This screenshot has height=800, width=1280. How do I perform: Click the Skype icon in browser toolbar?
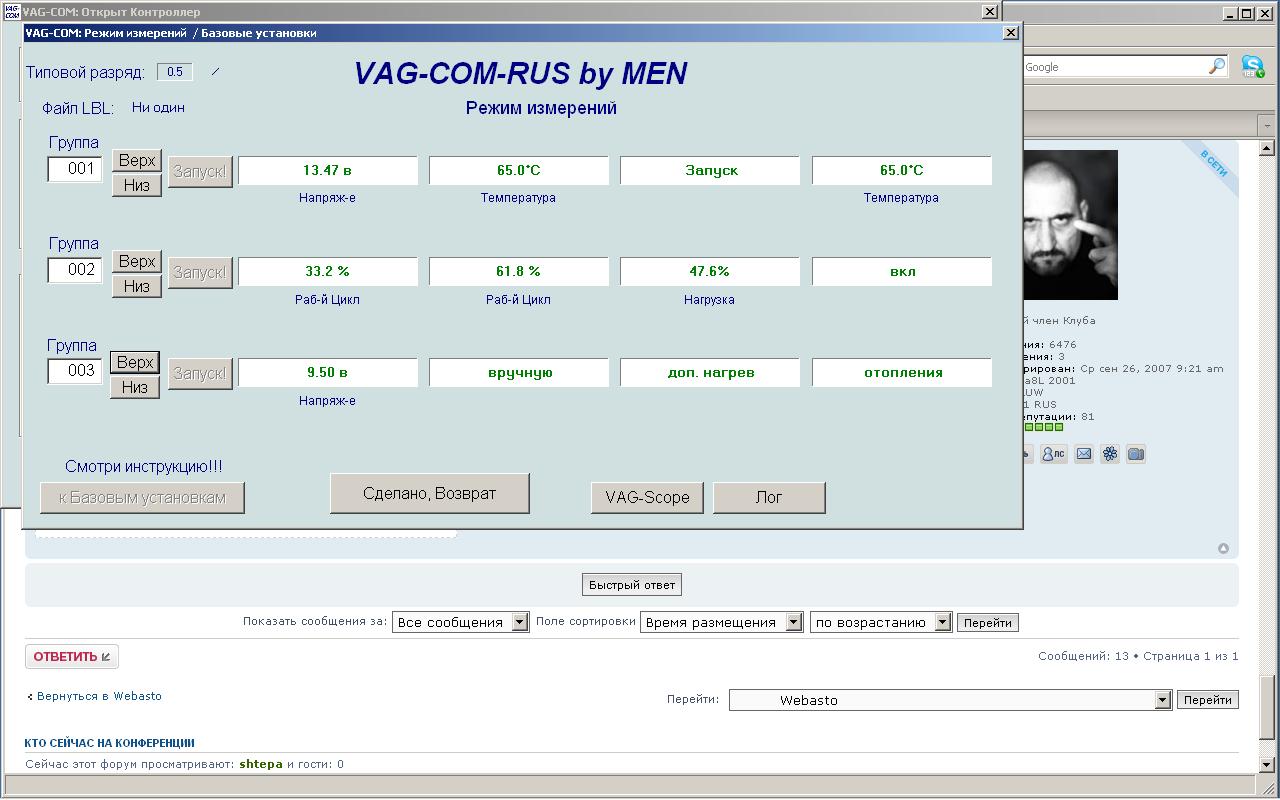tap(1252, 67)
